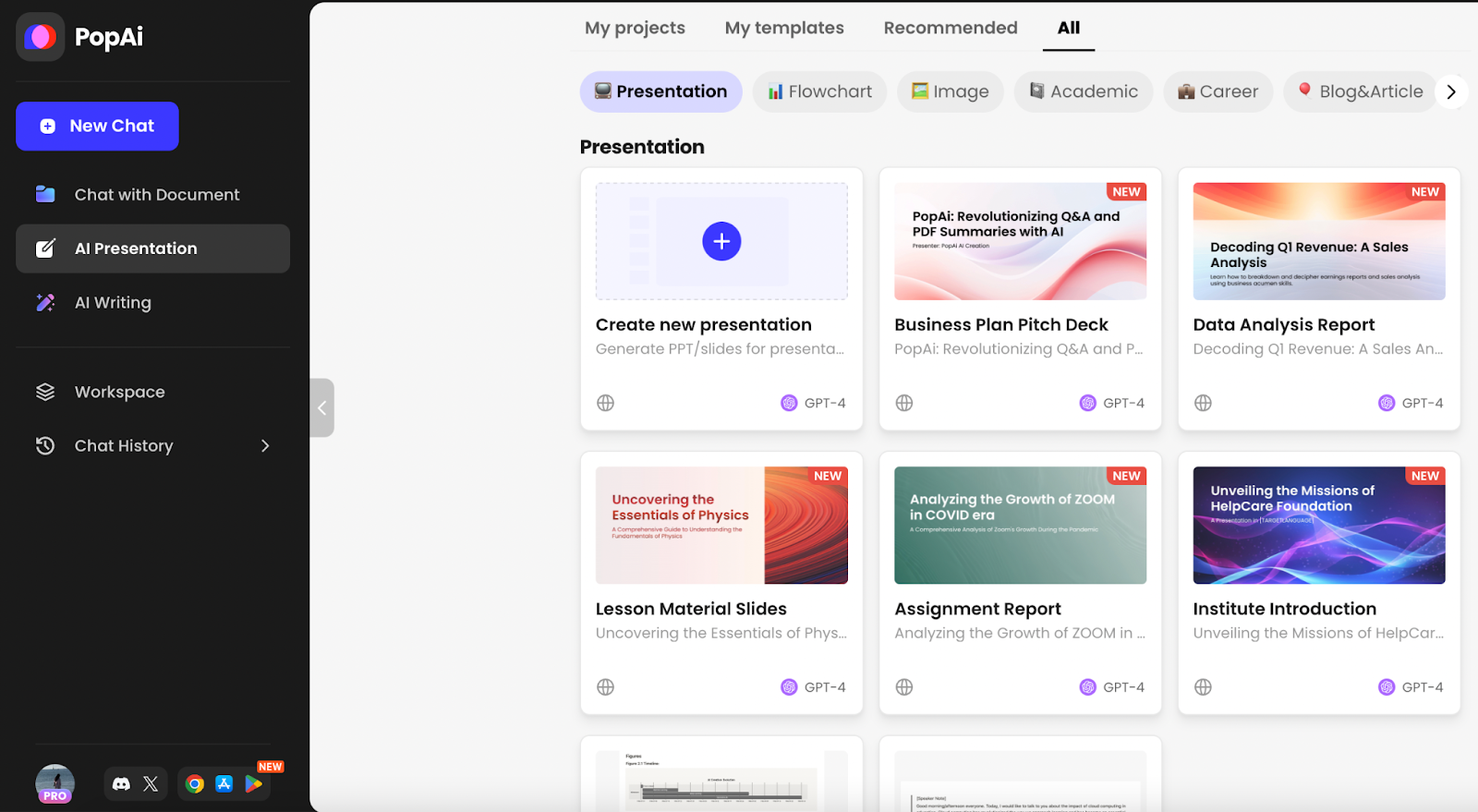Open the timeline figure template thumbnail

(721, 782)
